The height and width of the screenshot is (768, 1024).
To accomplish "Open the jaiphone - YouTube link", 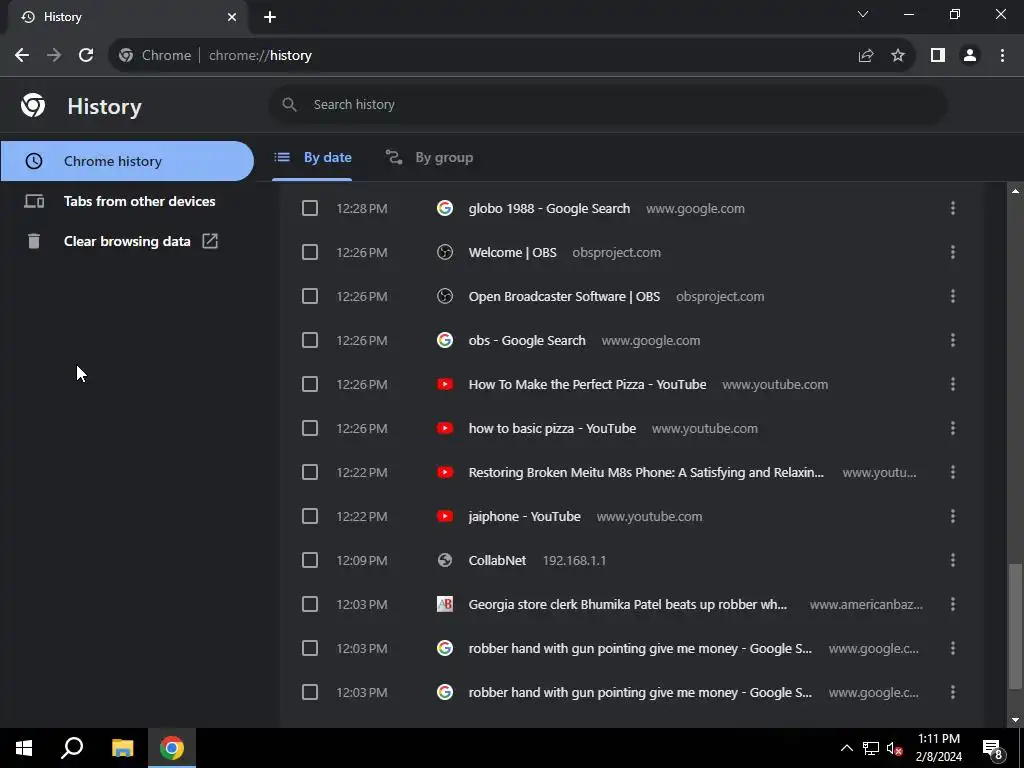I will tap(524, 516).
